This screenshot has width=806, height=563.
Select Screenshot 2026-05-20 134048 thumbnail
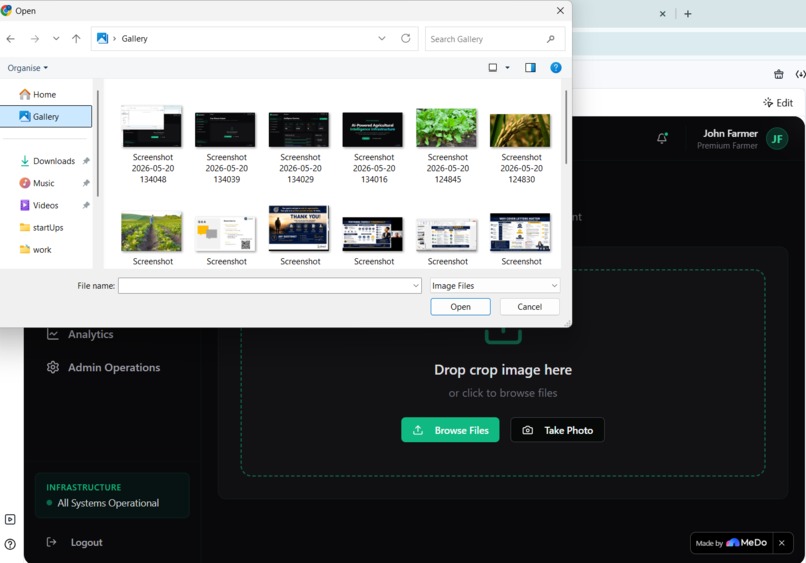coord(152,127)
